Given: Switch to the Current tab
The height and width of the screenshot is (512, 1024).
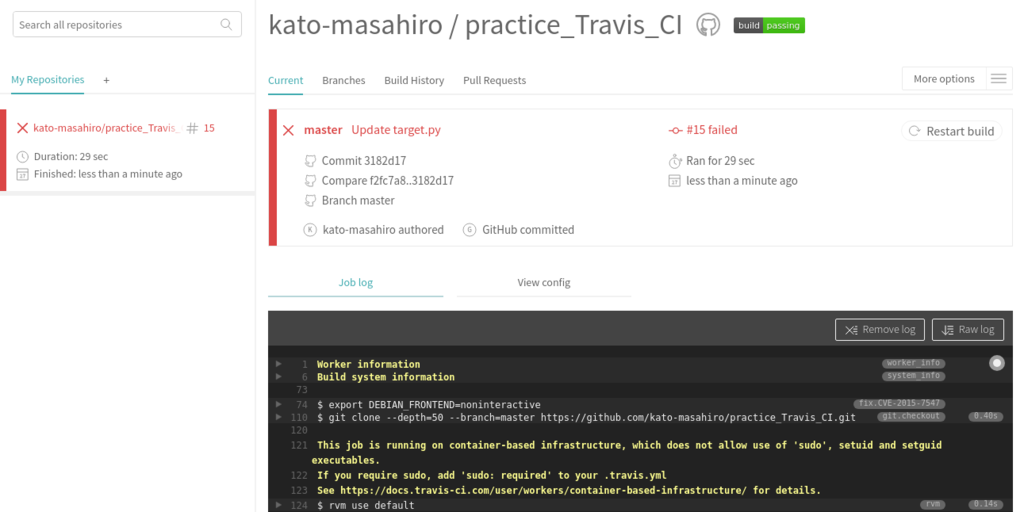Looking at the screenshot, I should point(285,80).
